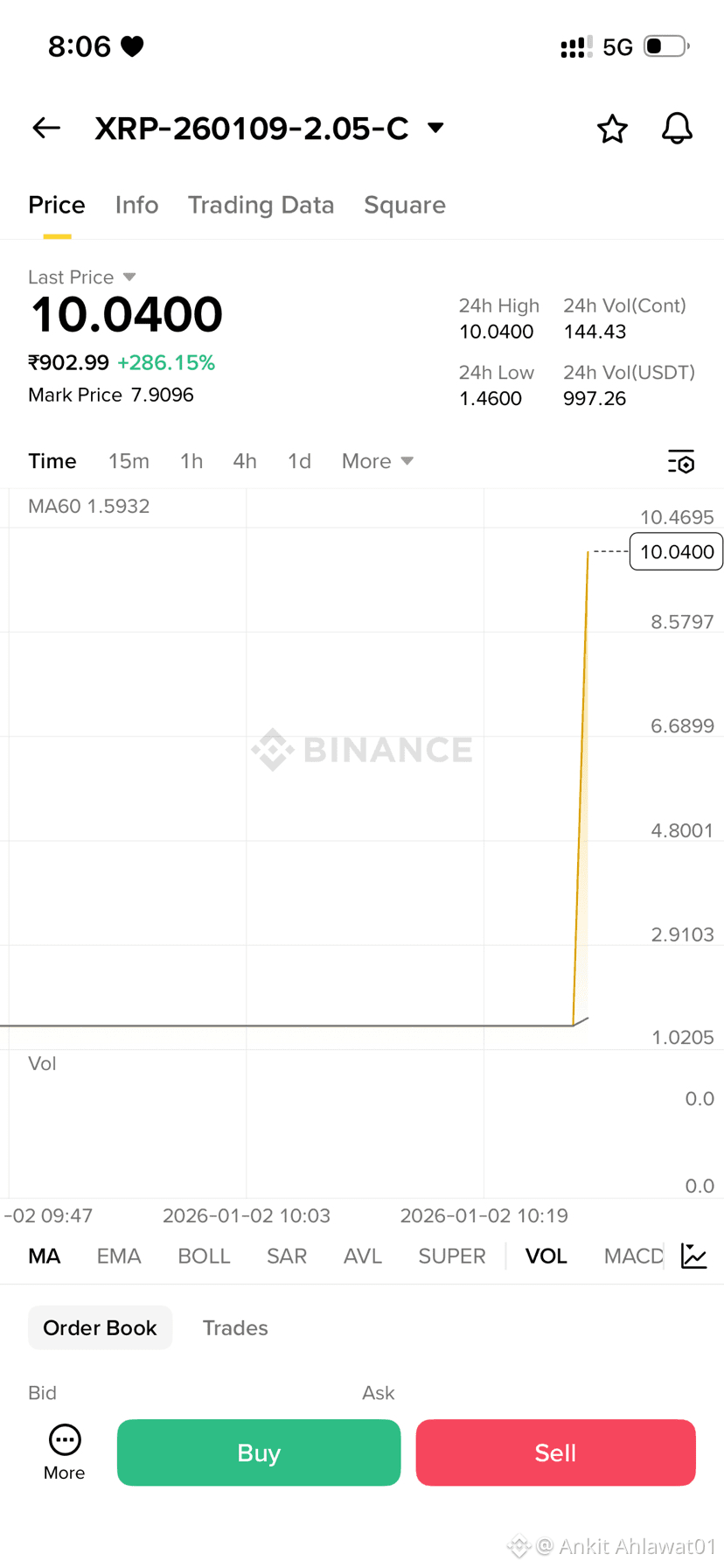Open the Trading Data tab
Viewport: 724px width, 1568px height.
pyautogui.click(x=261, y=205)
